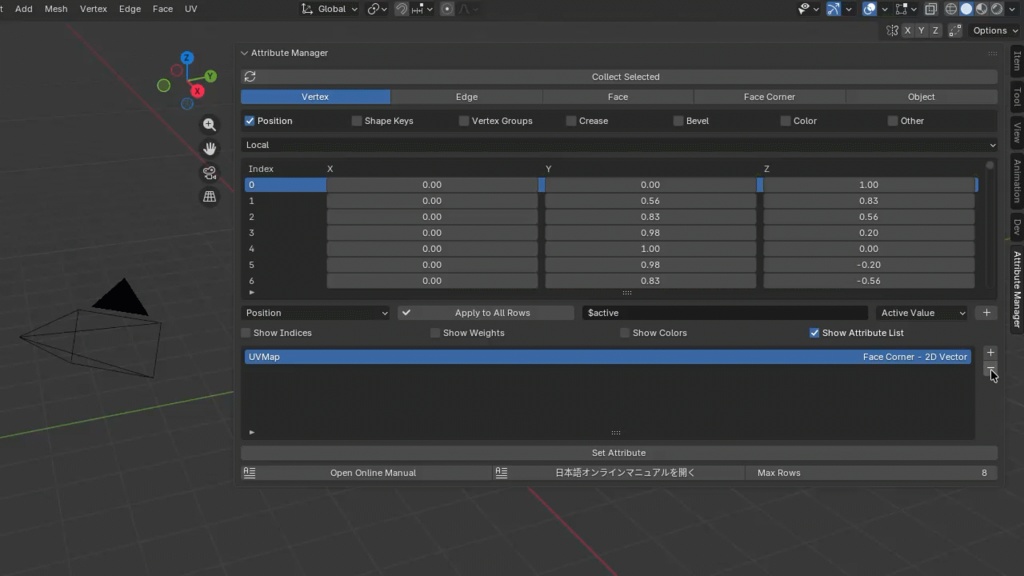Open the Mesh menu in the menu bar
This screenshot has height=576, width=1024.
55,9
